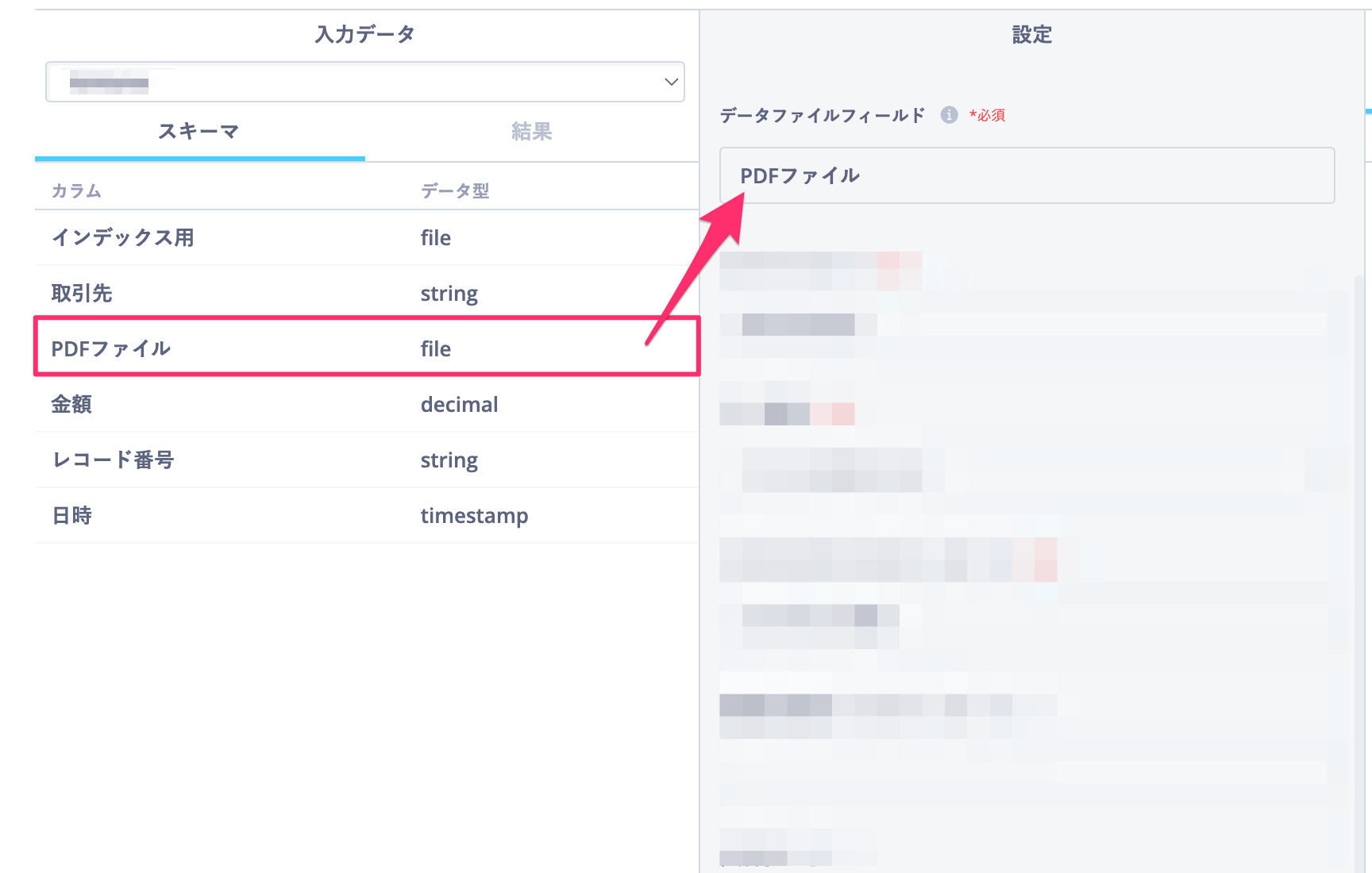Click the timestamp data type cell
The width and height of the screenshot is (1372, 873).
click(x=474, y=515)
